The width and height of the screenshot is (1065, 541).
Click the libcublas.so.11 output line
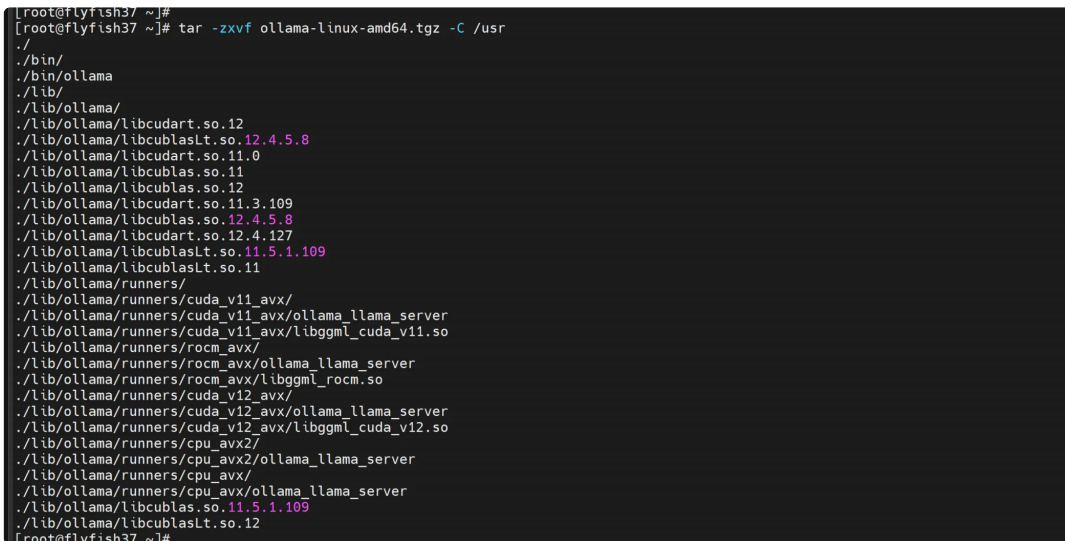click(x=129, y=172)
